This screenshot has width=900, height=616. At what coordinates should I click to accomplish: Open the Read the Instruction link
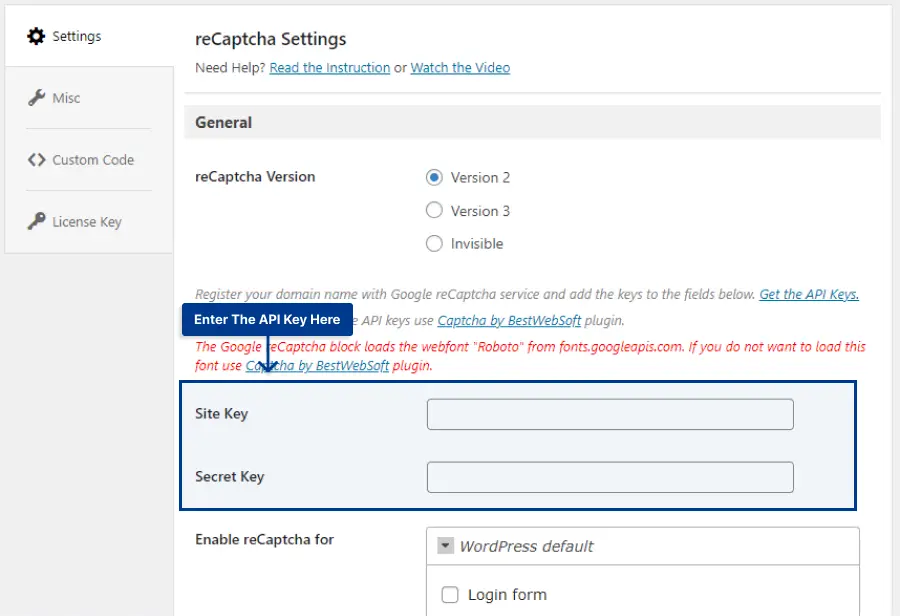click(329, 68)
